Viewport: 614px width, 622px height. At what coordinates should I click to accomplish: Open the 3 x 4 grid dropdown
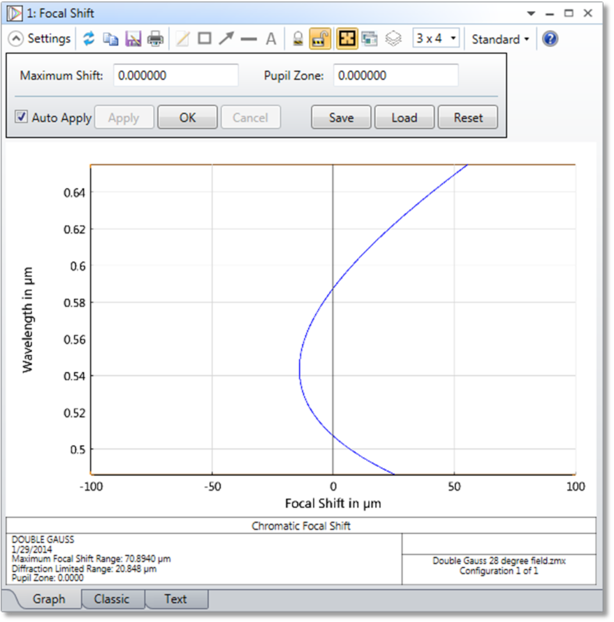click(436, 39)
